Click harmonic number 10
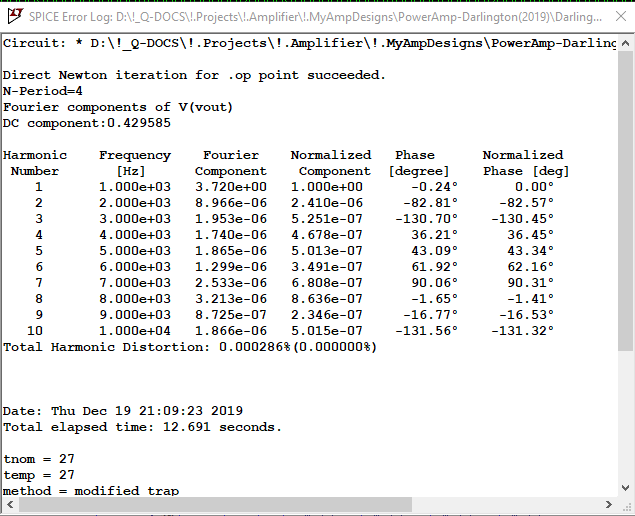This screenshot has height=516, width=635. point(35,331)
